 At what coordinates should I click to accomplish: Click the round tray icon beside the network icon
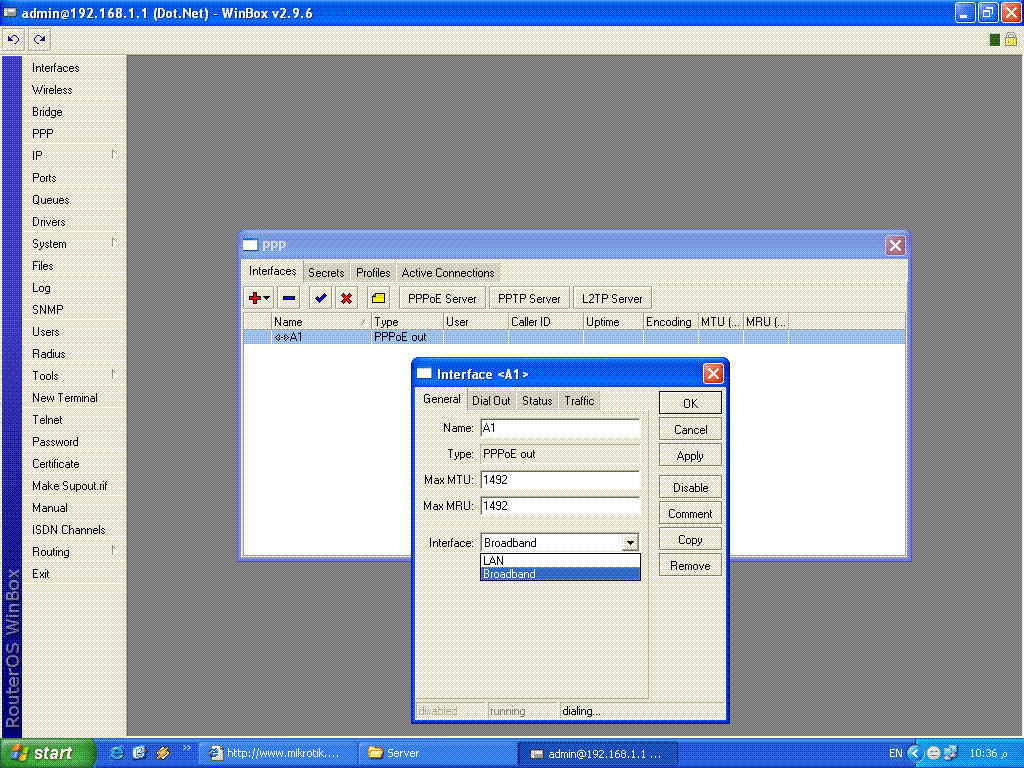coord(934,753)
